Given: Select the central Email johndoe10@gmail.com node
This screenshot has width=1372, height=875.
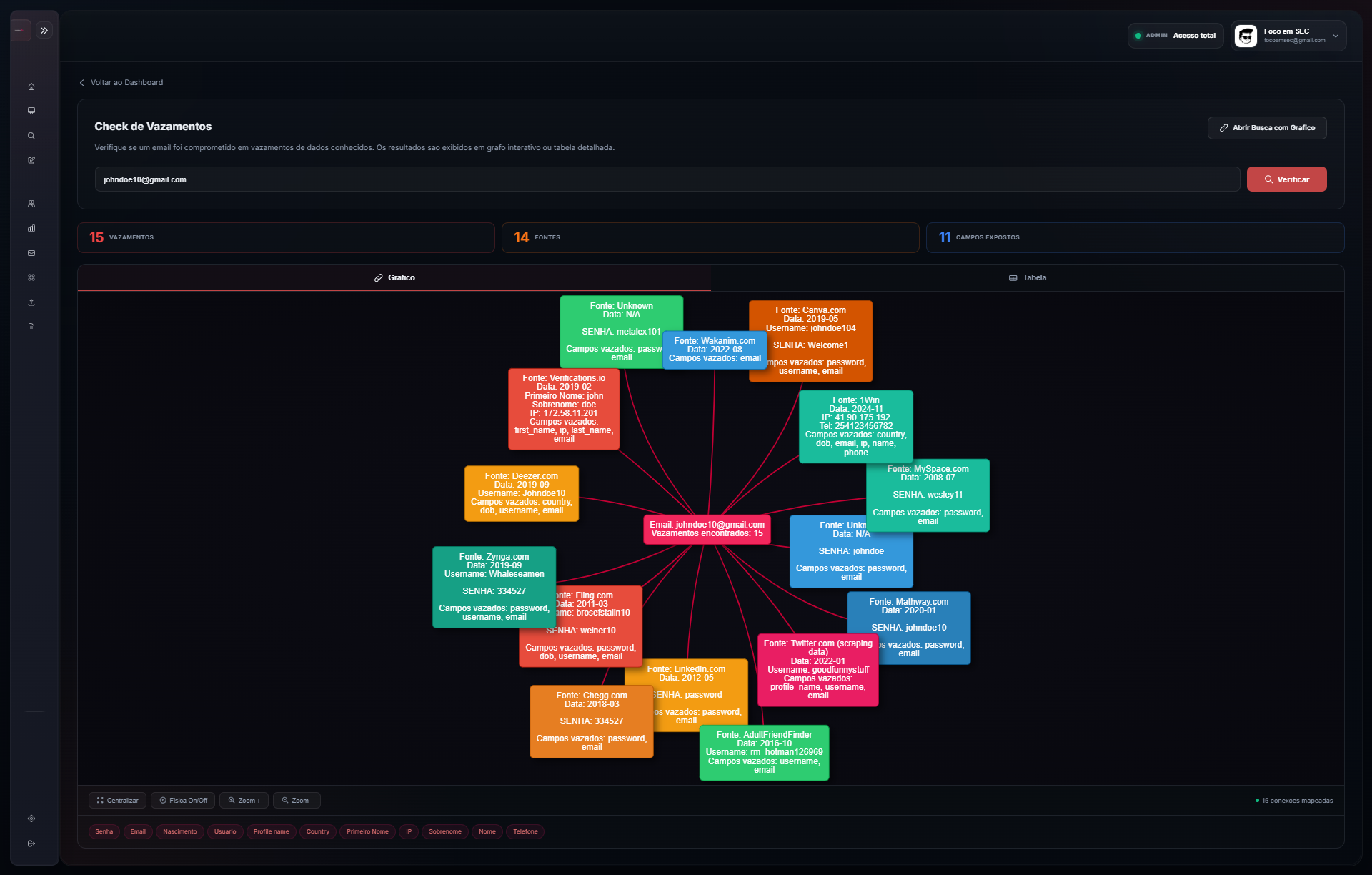Looking at the screenshot, I should 707,529.
